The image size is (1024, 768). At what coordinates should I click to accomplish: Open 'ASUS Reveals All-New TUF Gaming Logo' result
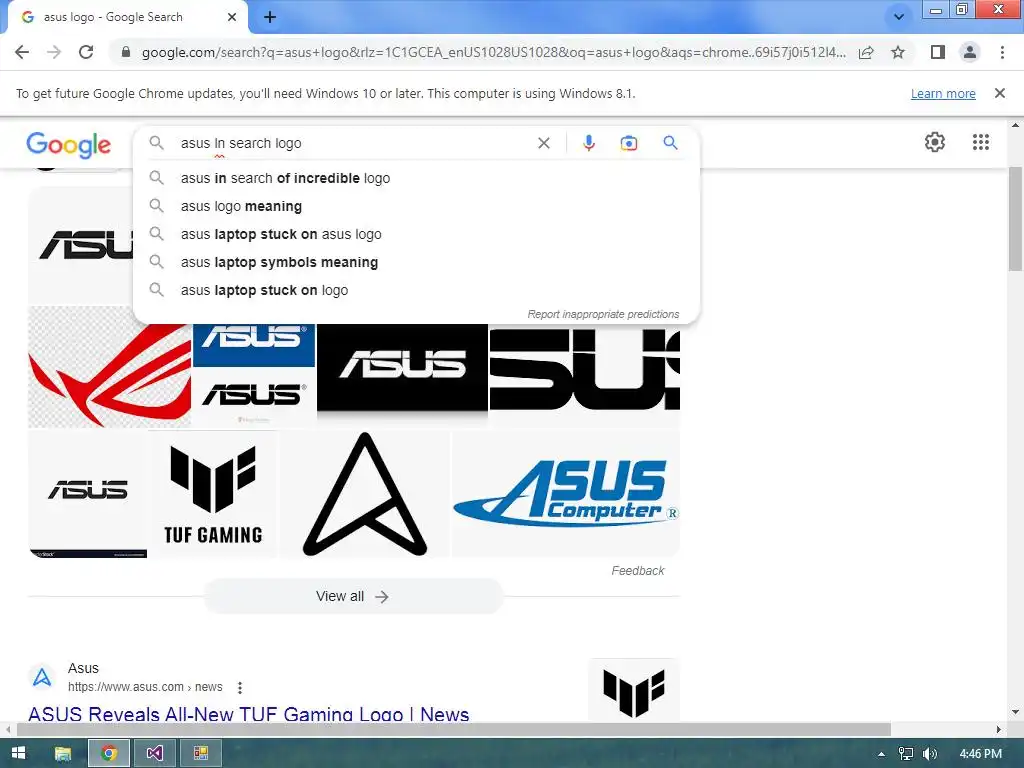(248, 714)
